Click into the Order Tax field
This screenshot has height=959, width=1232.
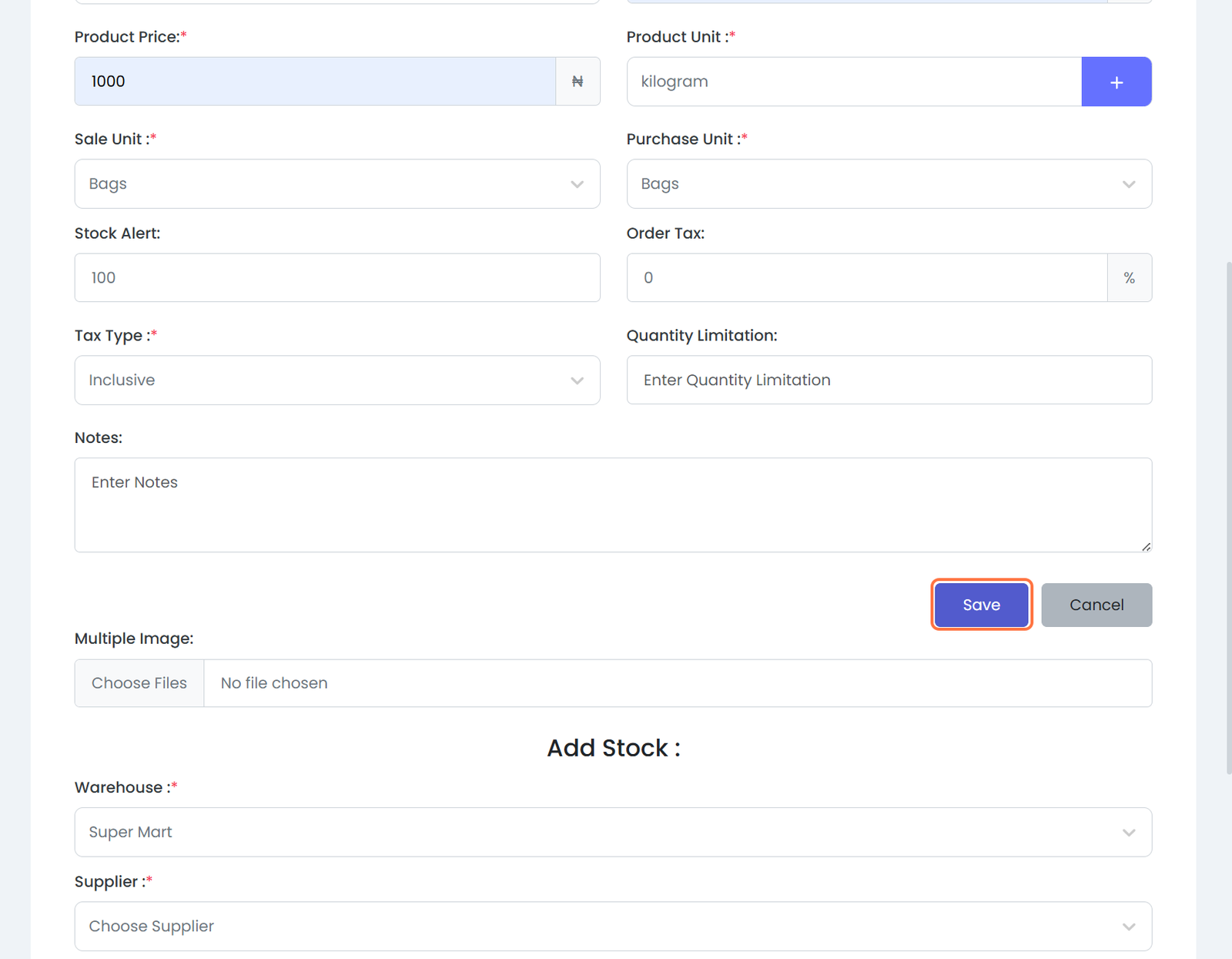(x=866, y=278)
